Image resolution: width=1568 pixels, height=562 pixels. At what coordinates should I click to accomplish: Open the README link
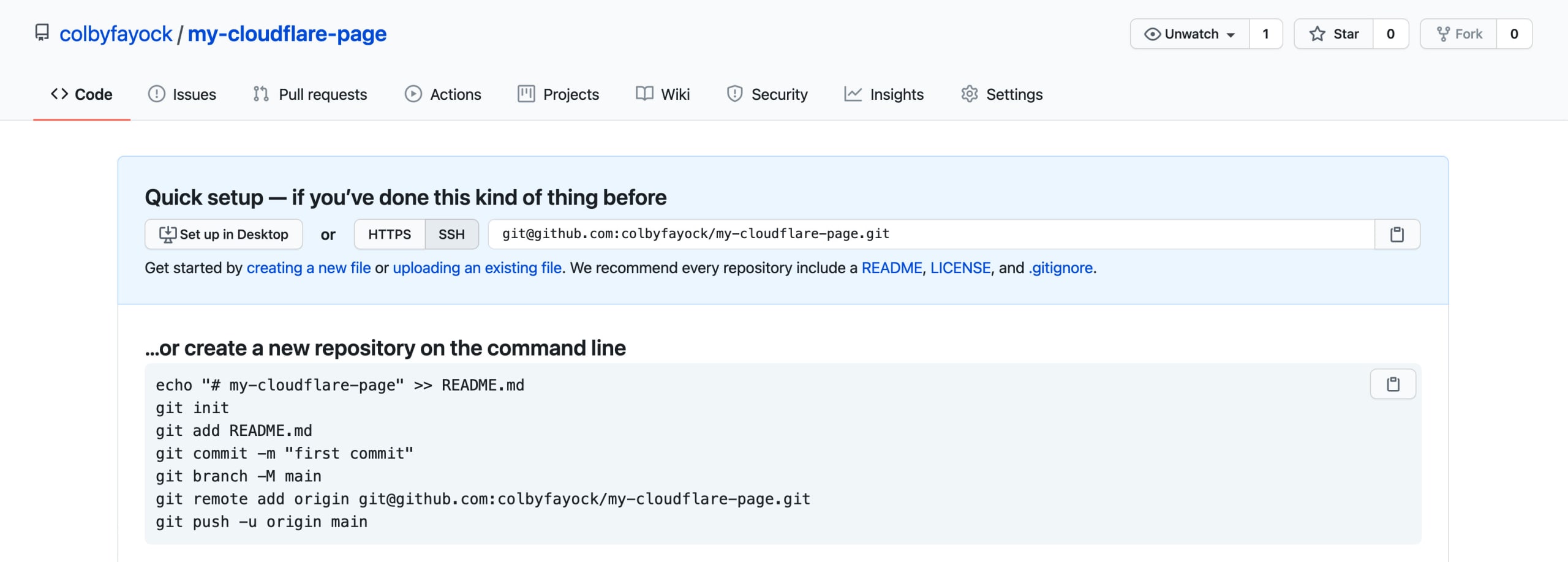892,268
